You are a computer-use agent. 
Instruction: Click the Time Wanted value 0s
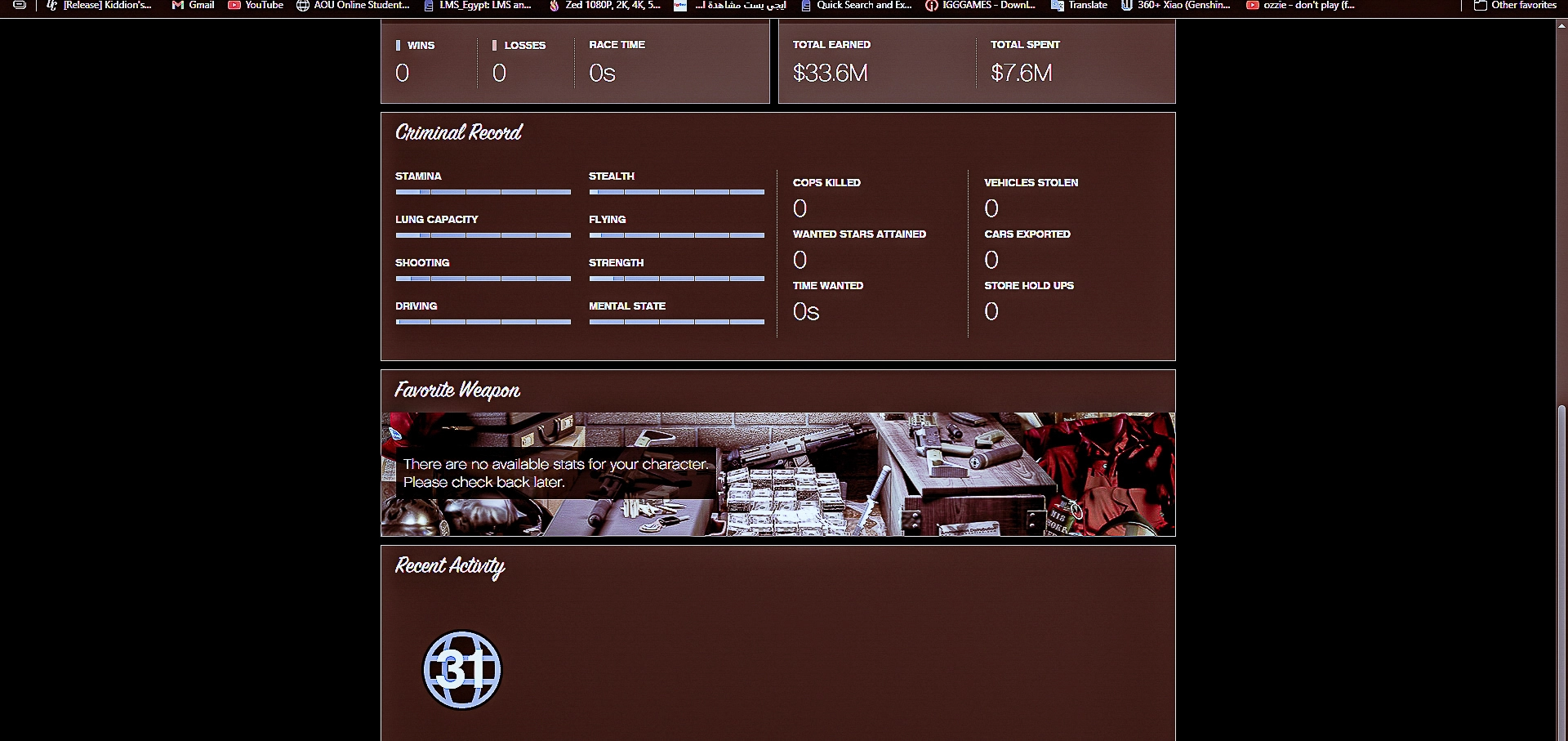point(806,311)
